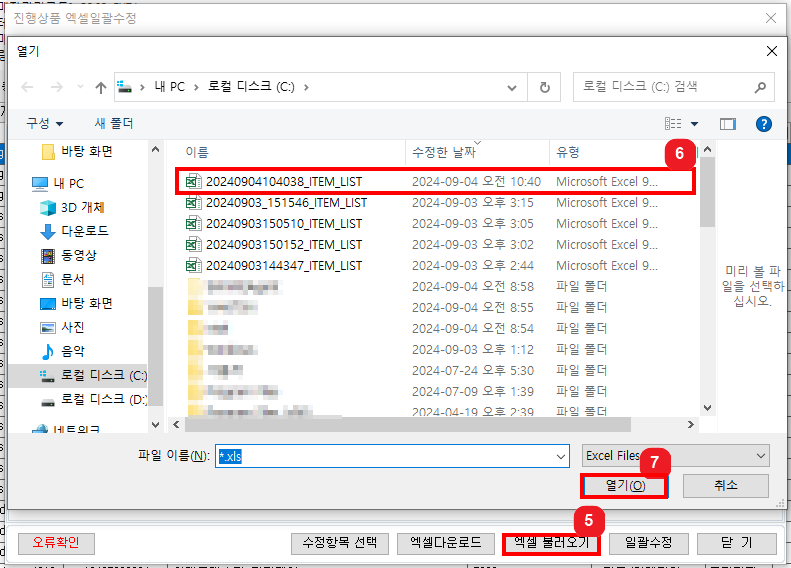This screenshot has height=568, width=791.
Task: Expand the 구성 menu
Action: click(x=44, y=123)
